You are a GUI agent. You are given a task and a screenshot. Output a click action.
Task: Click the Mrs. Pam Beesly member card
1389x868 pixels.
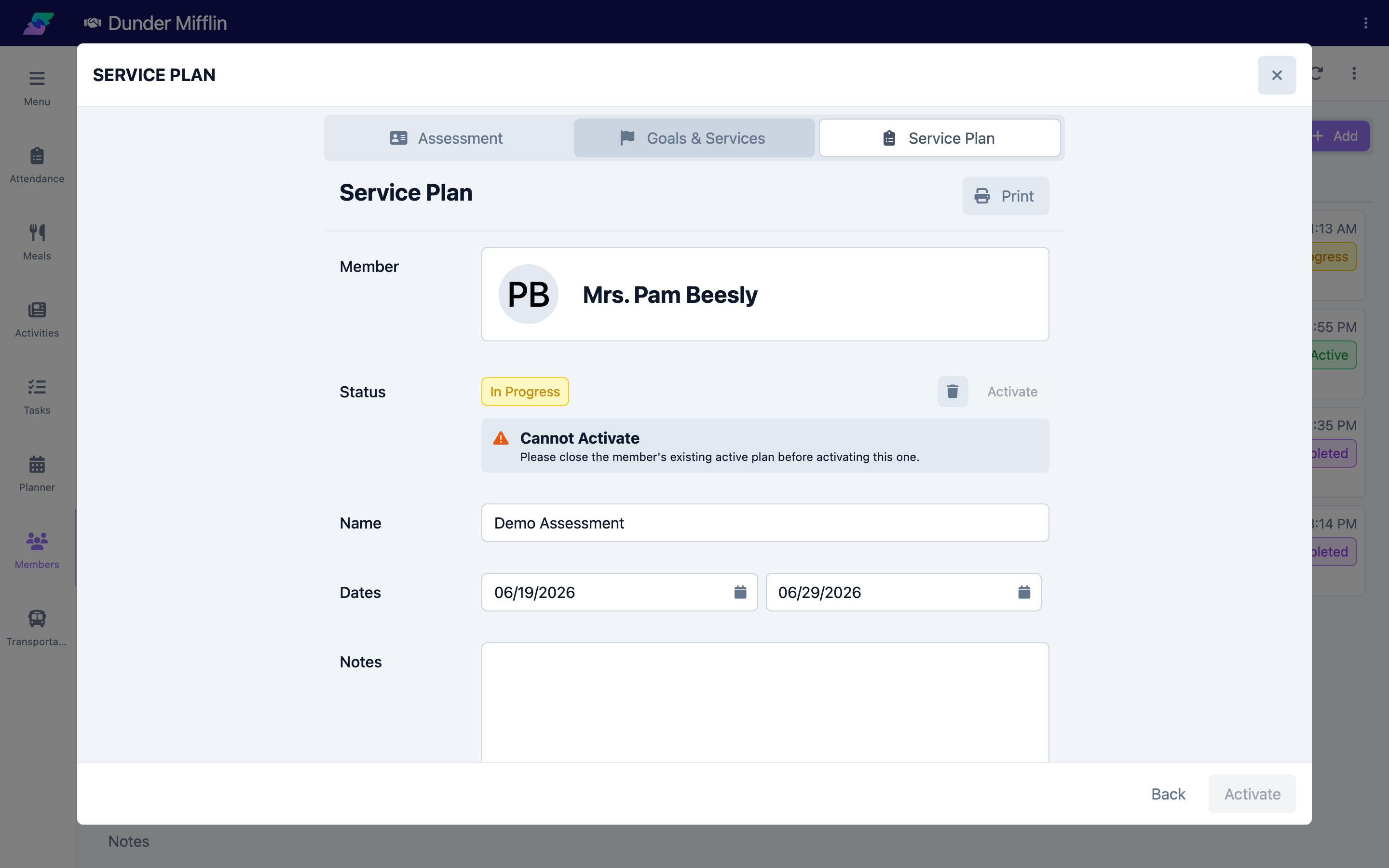tap(764, 294)
